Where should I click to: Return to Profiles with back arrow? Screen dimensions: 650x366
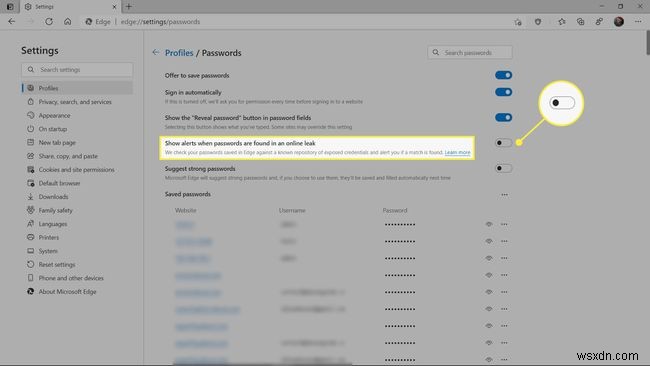click(155, 52)
